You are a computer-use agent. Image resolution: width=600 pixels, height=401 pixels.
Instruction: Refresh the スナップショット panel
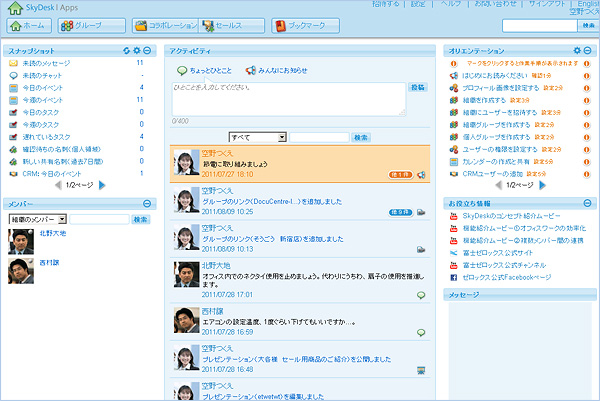pyautogui.click(x=127, y=50)
